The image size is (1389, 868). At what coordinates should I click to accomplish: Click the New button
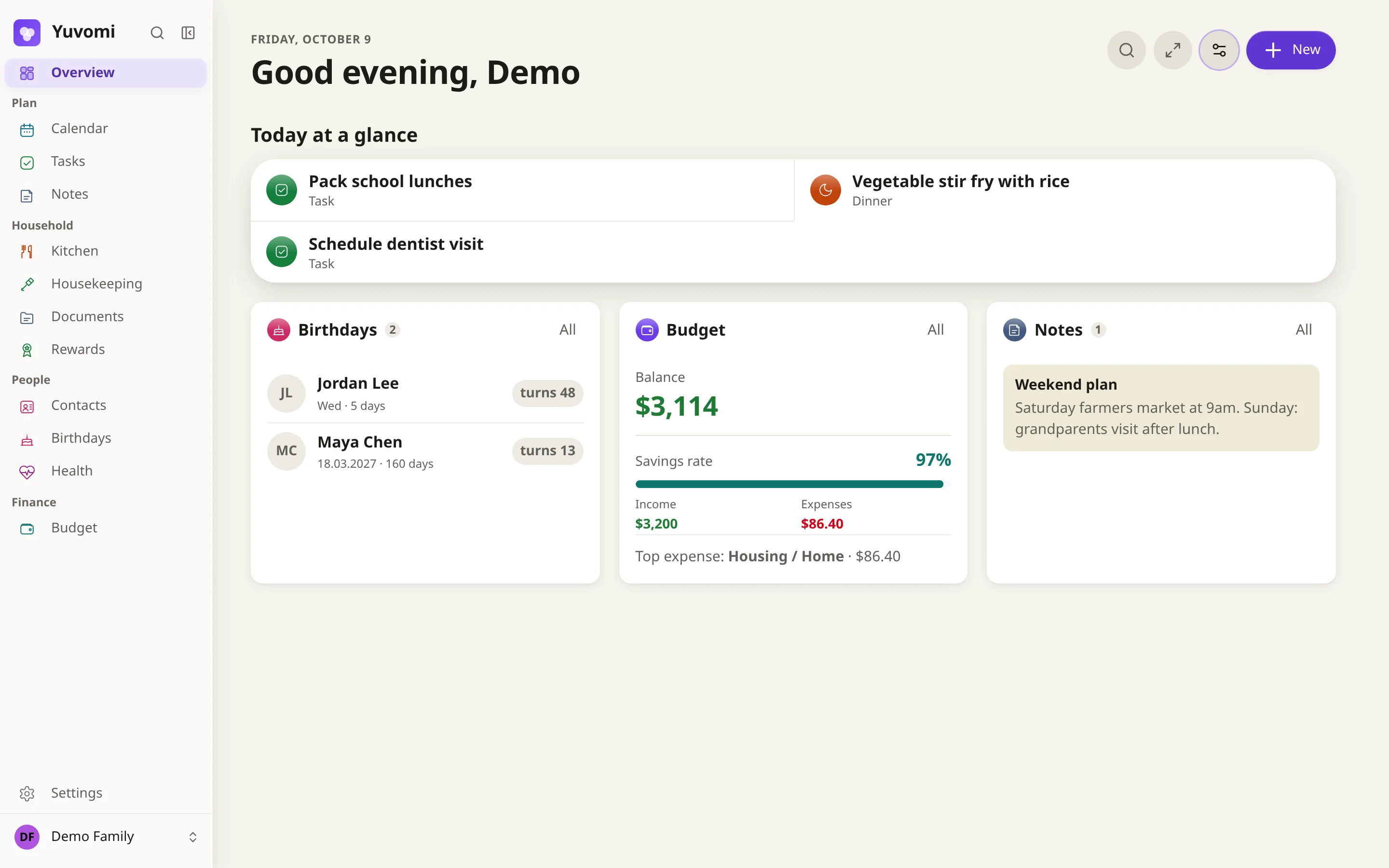1290,50
